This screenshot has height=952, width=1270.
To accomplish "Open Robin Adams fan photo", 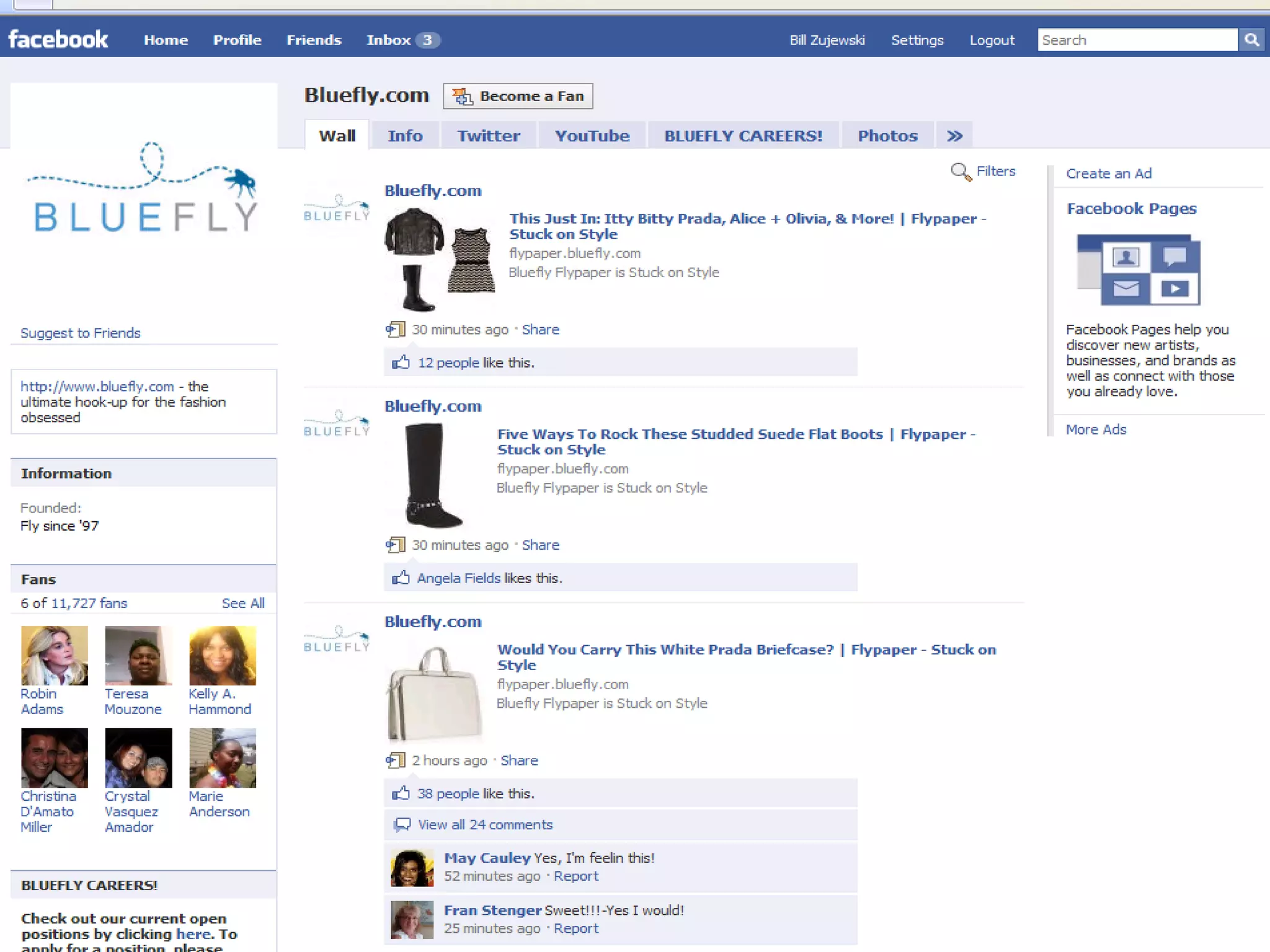I will (x=55, y=655).
